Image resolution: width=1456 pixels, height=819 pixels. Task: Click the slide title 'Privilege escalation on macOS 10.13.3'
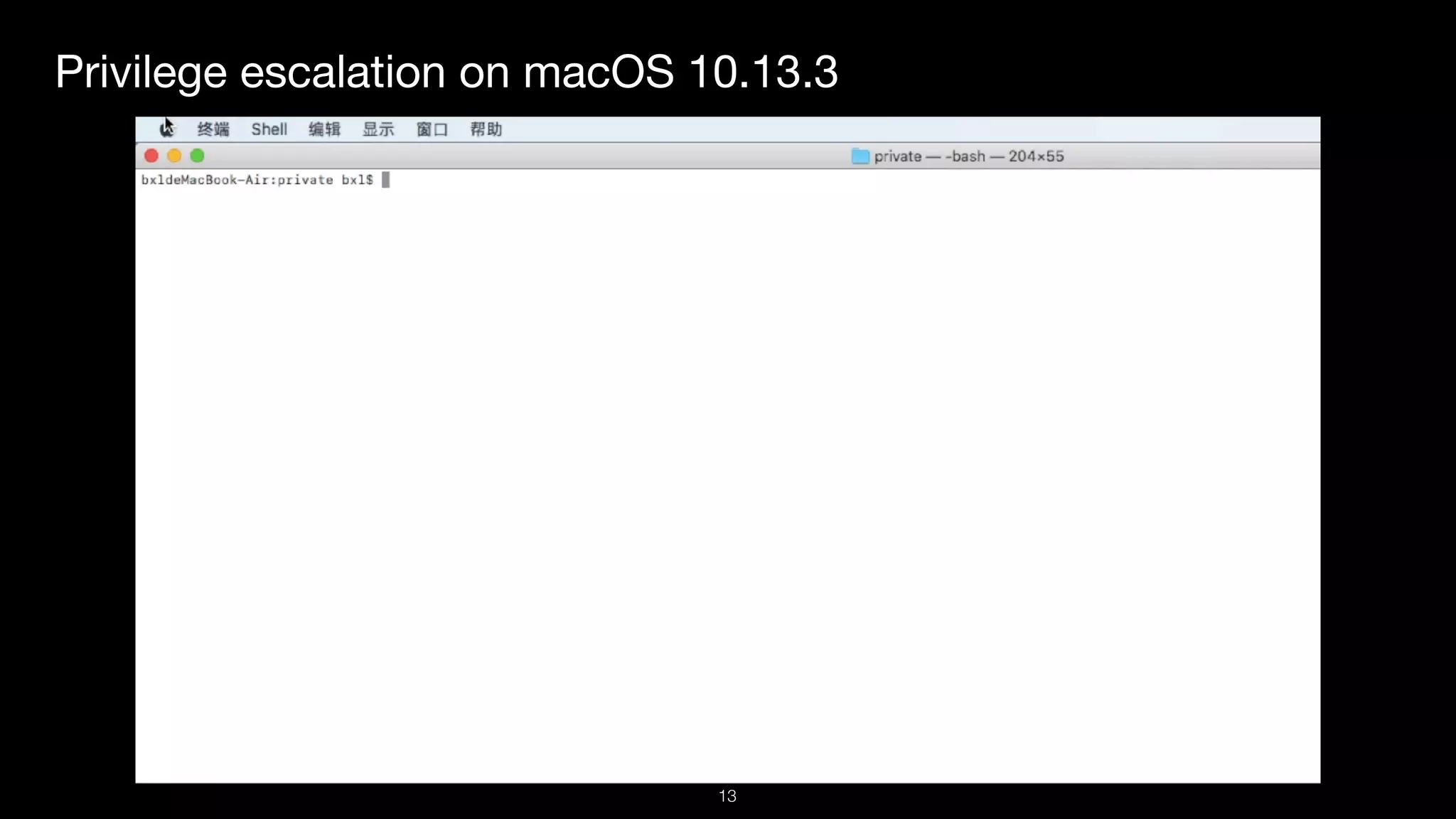(446, 72)
